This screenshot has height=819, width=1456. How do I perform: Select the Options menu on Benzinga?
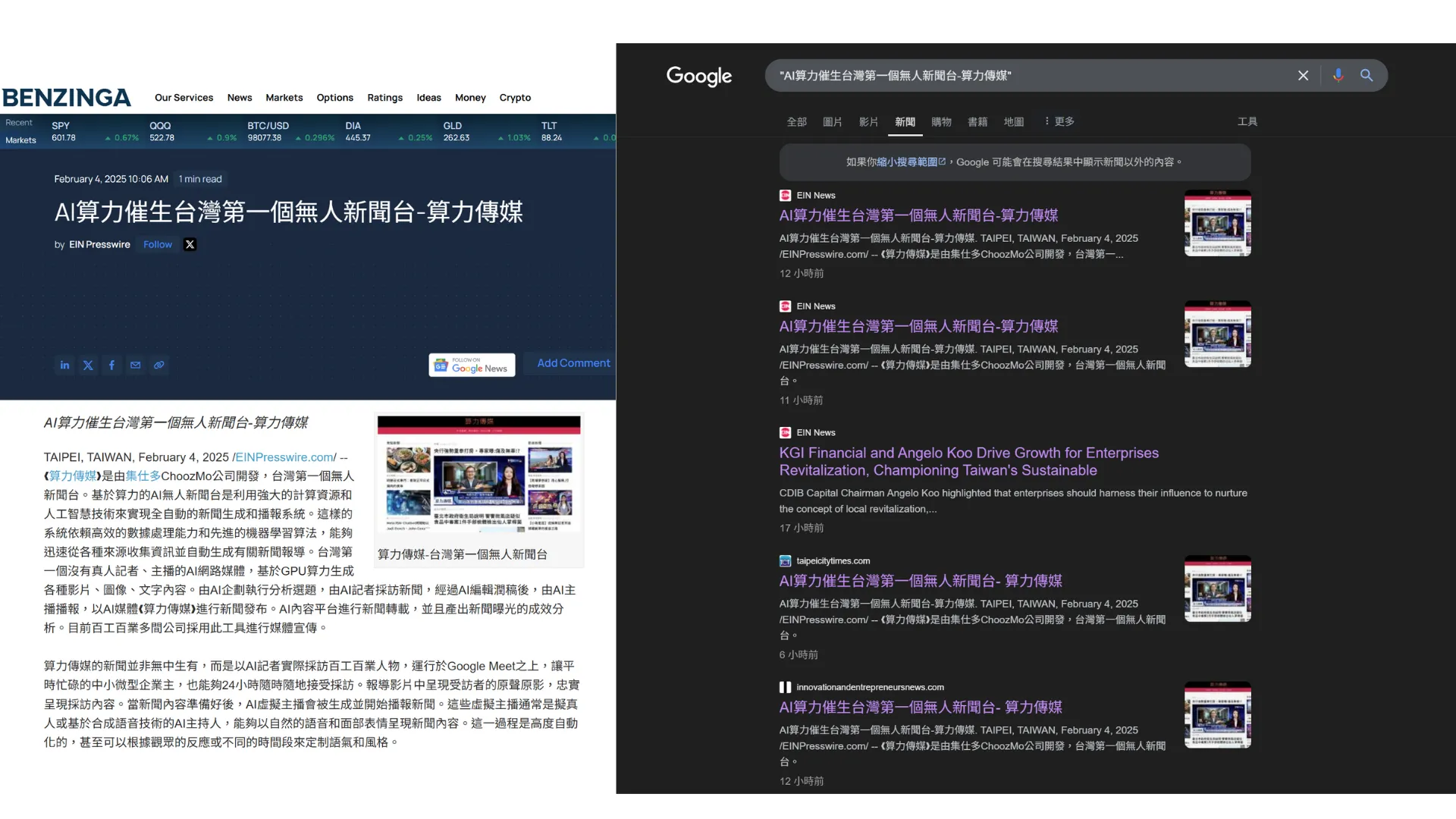pos(334,97)
